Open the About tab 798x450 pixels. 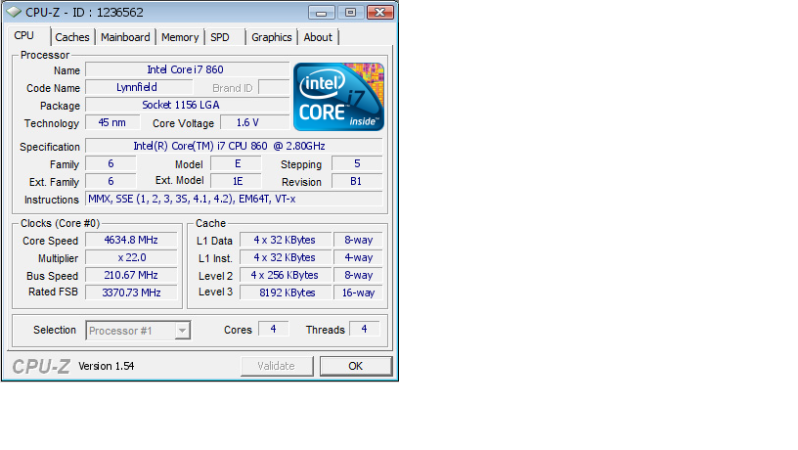318,37
